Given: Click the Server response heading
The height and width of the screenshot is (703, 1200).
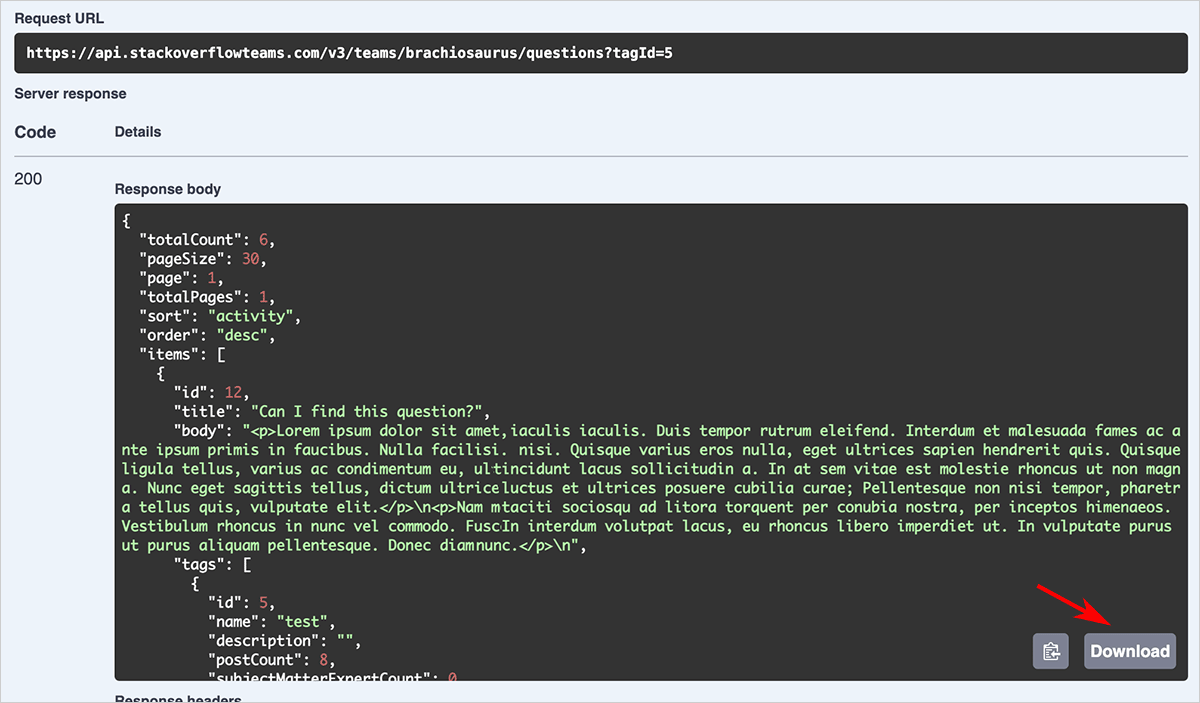Looking at the screenshot, I should (x=70, y=94).
